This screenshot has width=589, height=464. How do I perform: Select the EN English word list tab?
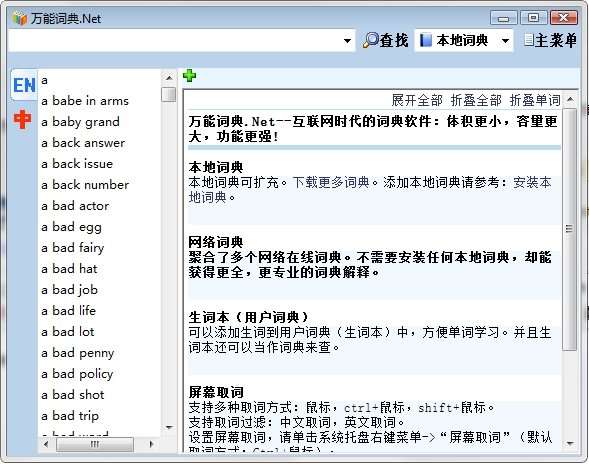24,85
